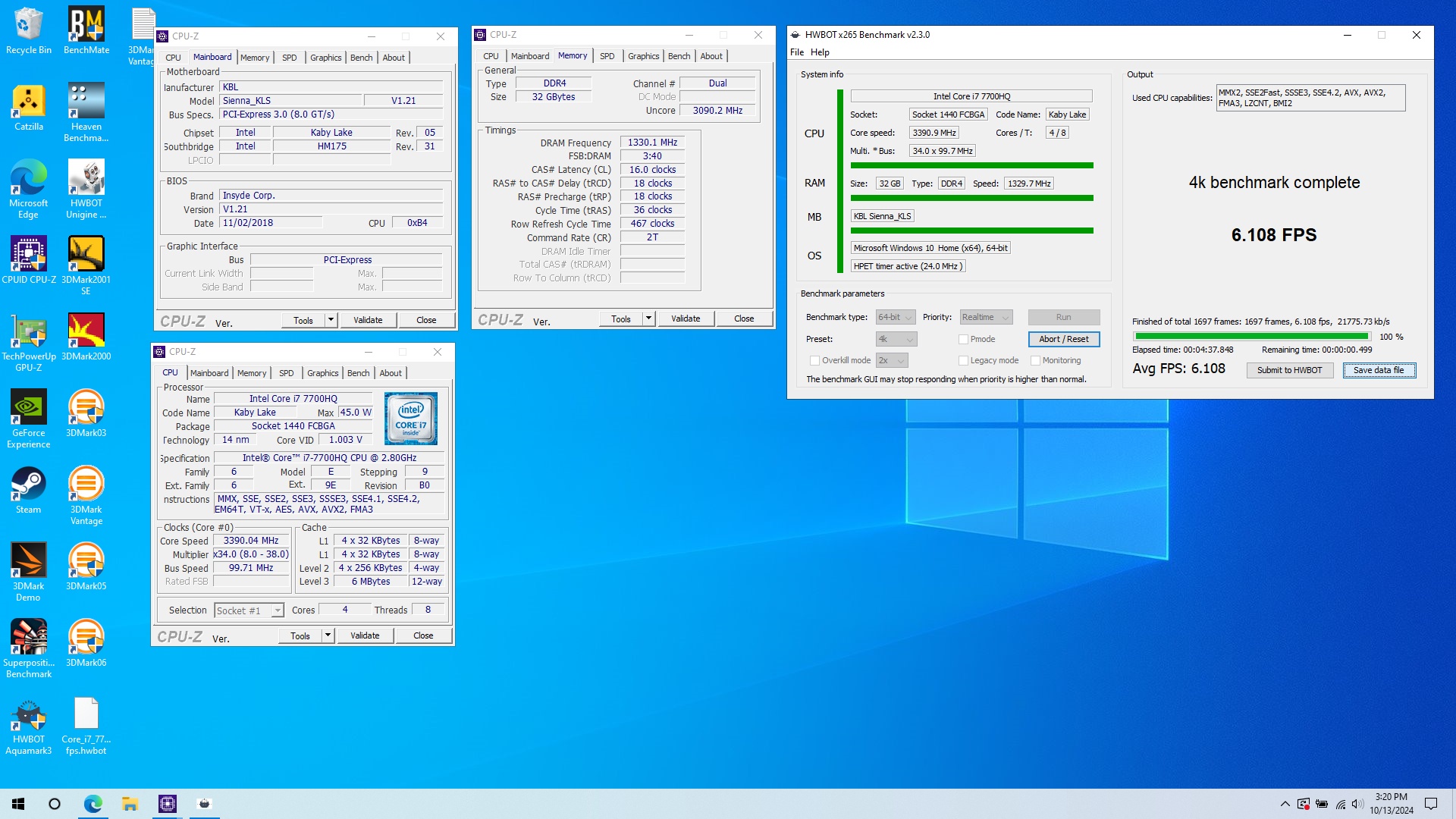Screen dimensions: 1456x819
Task: Launch the BenchMate desktop shortcut
Action: [86, 31]
